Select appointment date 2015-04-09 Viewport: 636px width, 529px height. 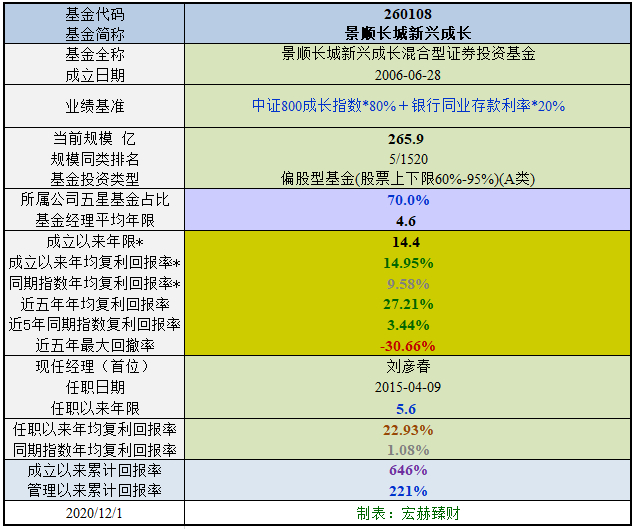point(408,387)
